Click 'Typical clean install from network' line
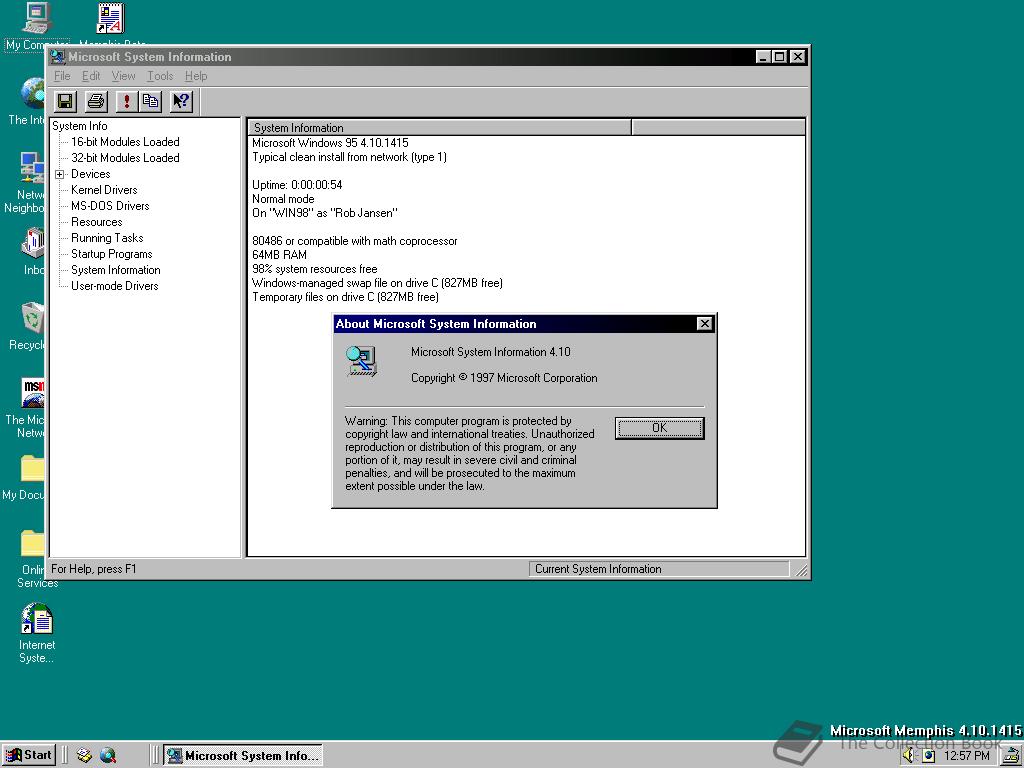 click(x=349, y=157)
